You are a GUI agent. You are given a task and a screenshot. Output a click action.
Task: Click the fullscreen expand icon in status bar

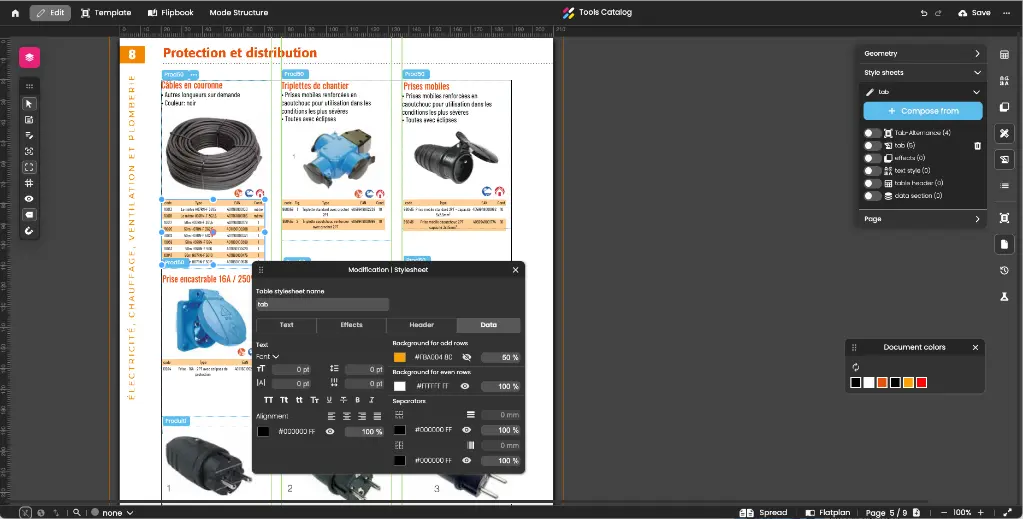coord(1008,512)
